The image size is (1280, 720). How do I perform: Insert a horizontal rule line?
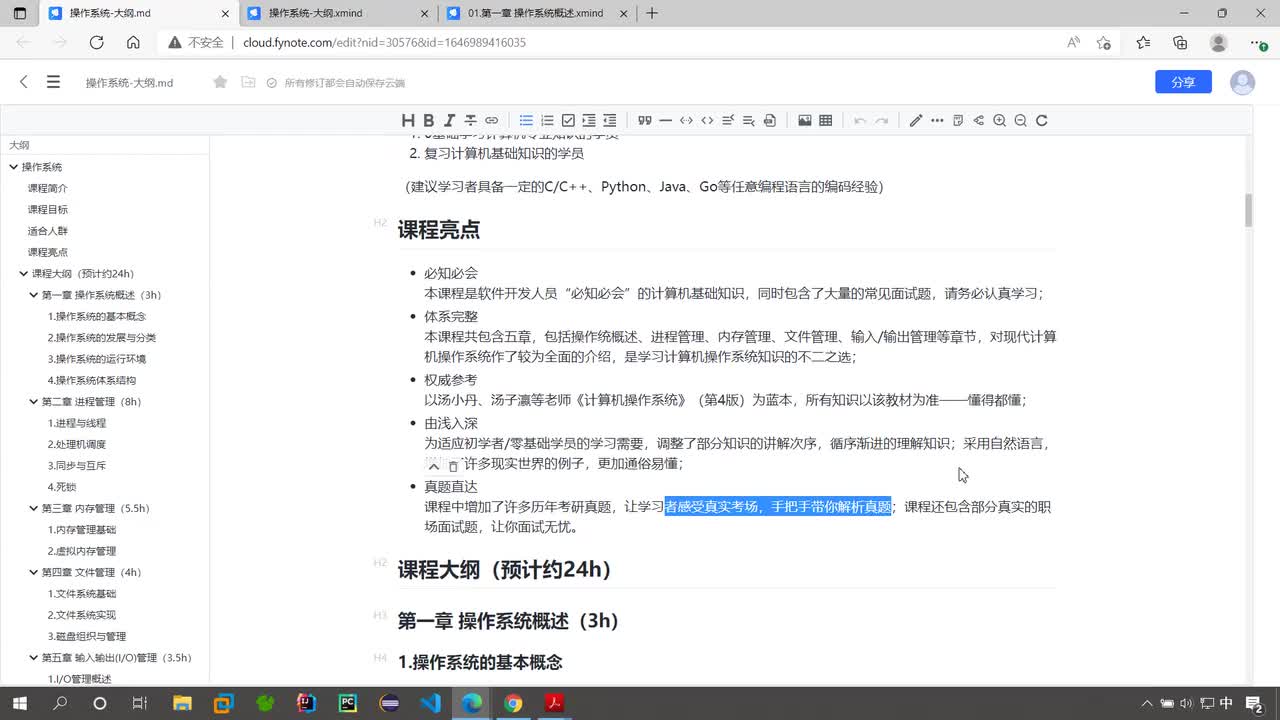click(x=665, y=120)
